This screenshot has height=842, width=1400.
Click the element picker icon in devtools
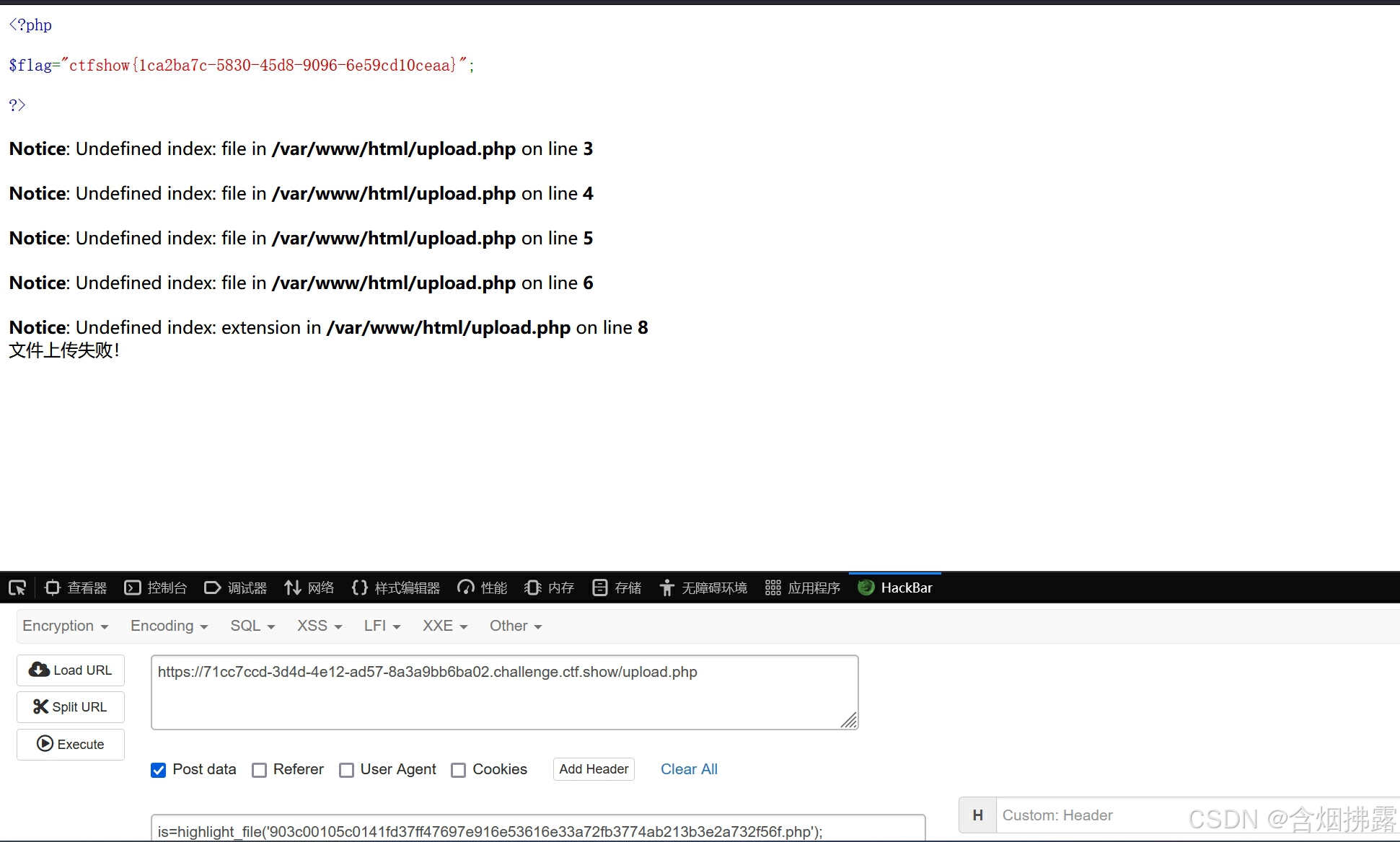coord(17,588)
